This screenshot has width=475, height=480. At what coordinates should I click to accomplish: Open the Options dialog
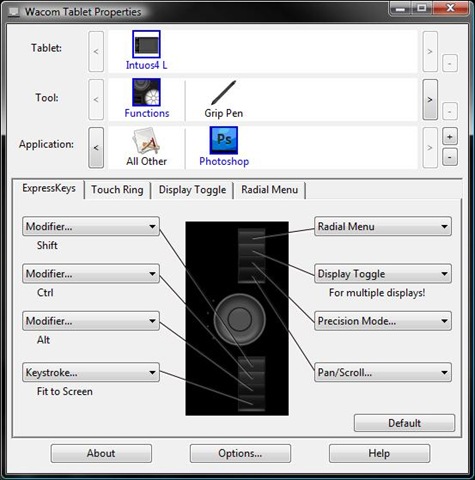point(240,453)
